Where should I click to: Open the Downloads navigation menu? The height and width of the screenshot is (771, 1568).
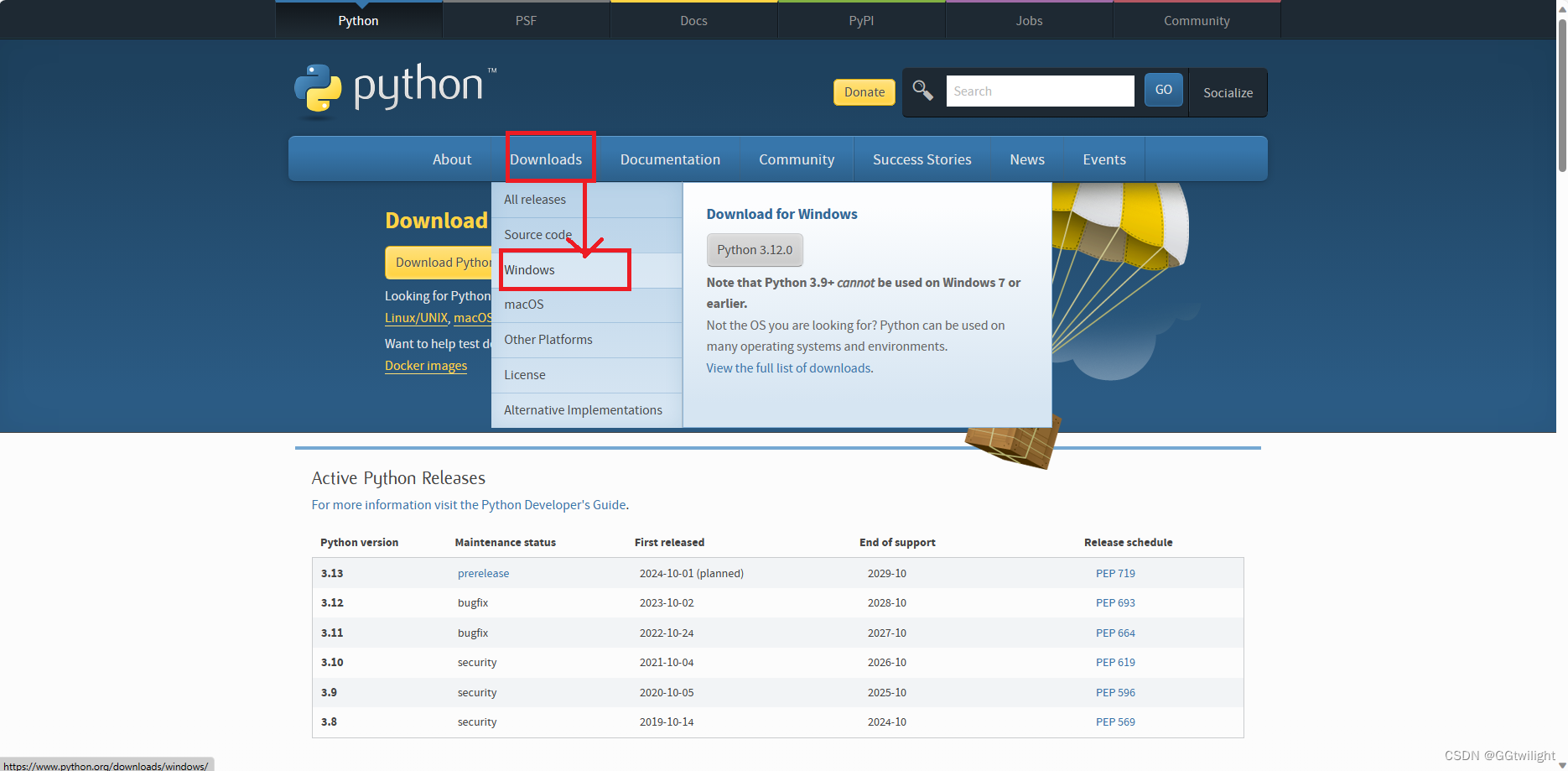pos(546,159)
